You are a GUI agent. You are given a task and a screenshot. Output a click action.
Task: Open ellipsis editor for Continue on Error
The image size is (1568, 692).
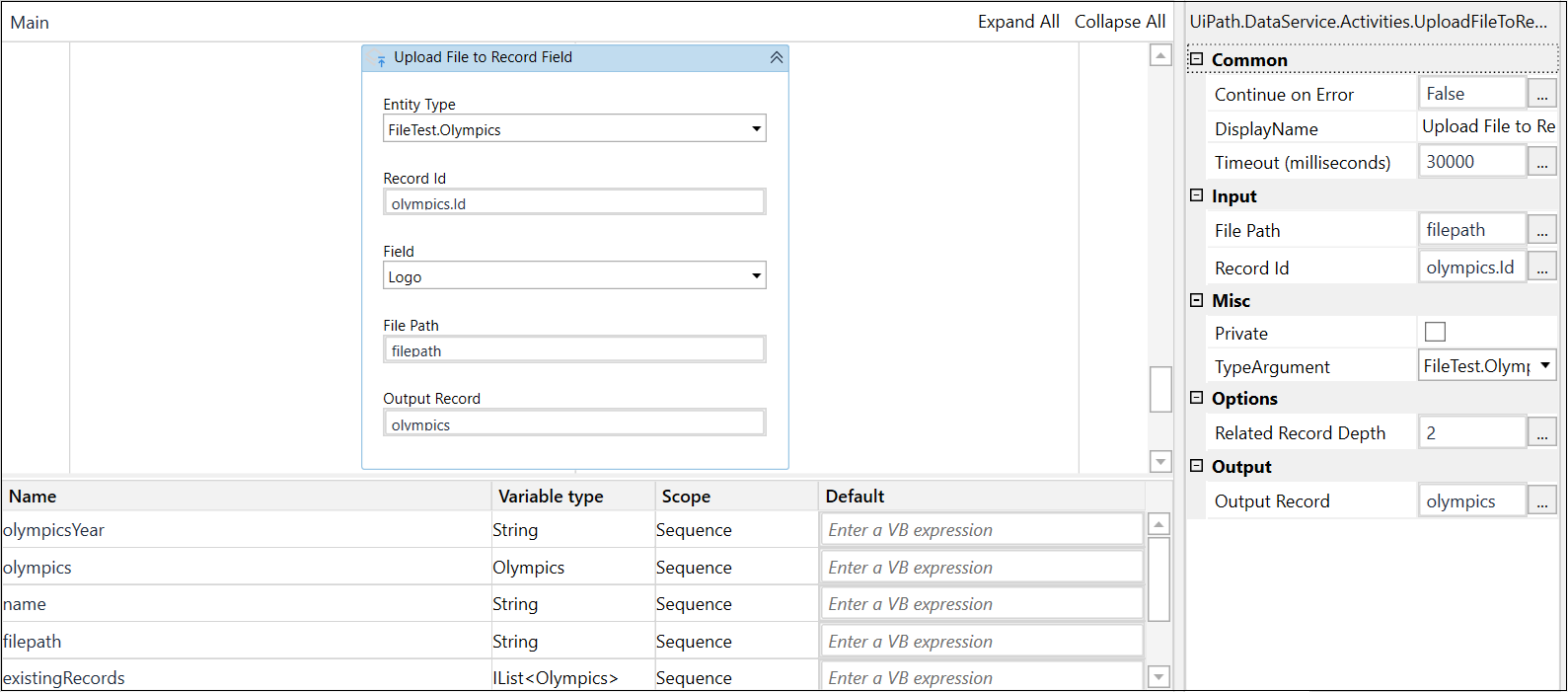coord(1542,94)
